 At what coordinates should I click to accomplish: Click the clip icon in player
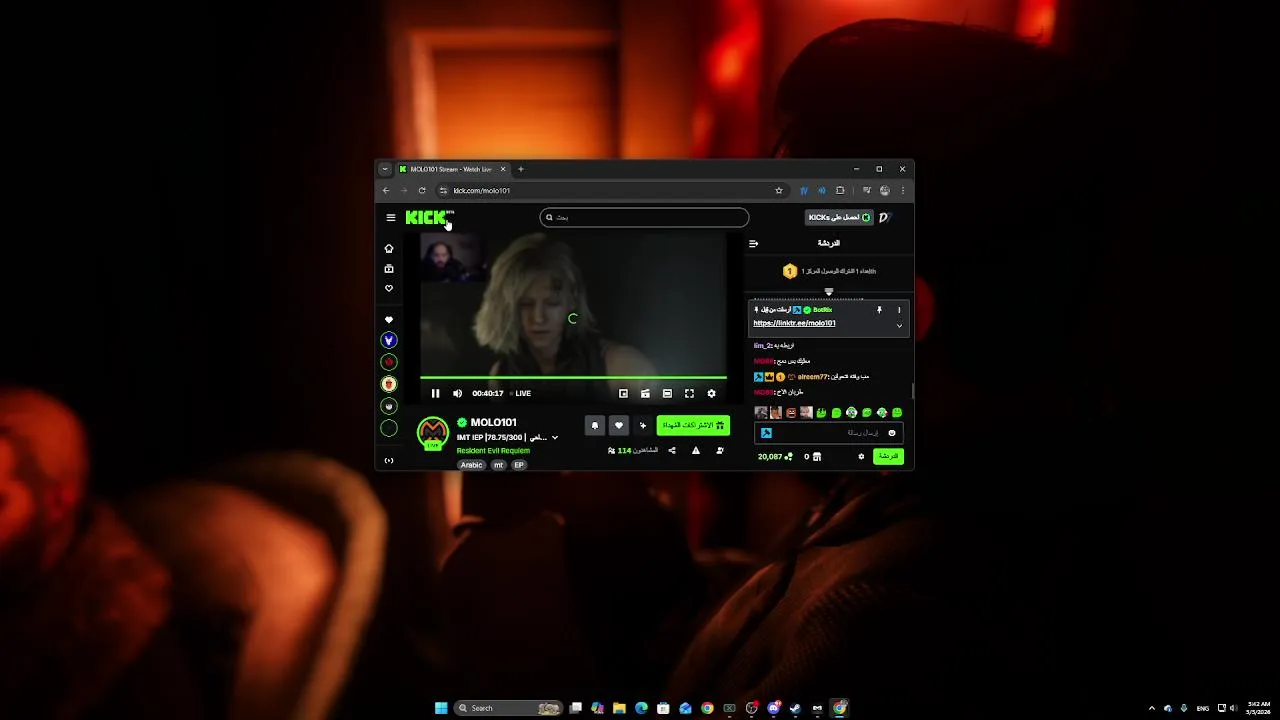coord(645,393)
